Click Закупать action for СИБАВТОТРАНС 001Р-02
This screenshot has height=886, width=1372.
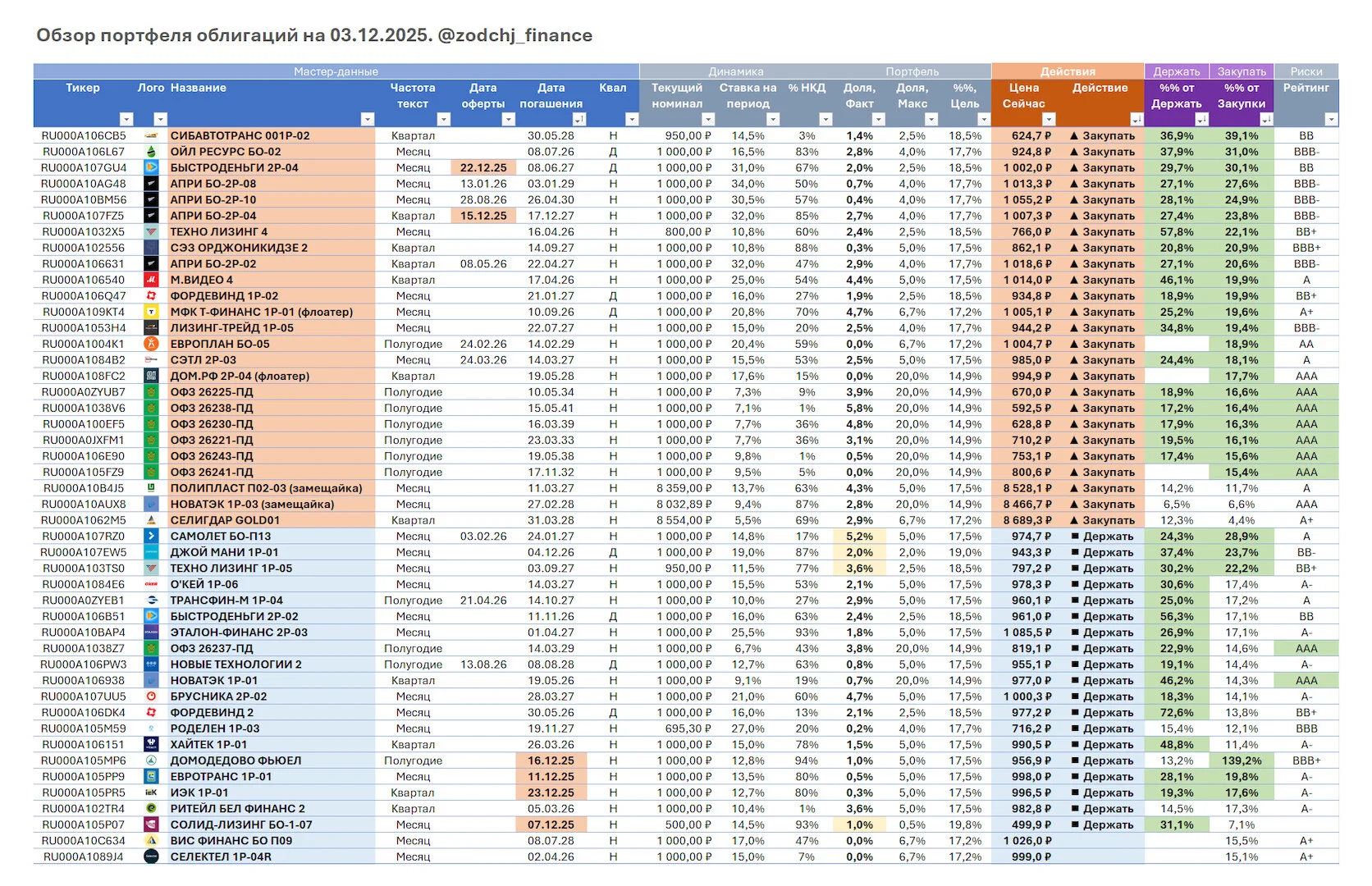pyautogui.click(x=1102, y=136)
